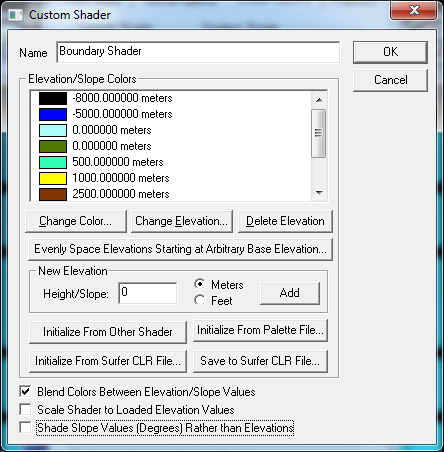Select the black -8000 meters color swatch
The width and height of the screenshot is (444, 452).
coord(53,98)
